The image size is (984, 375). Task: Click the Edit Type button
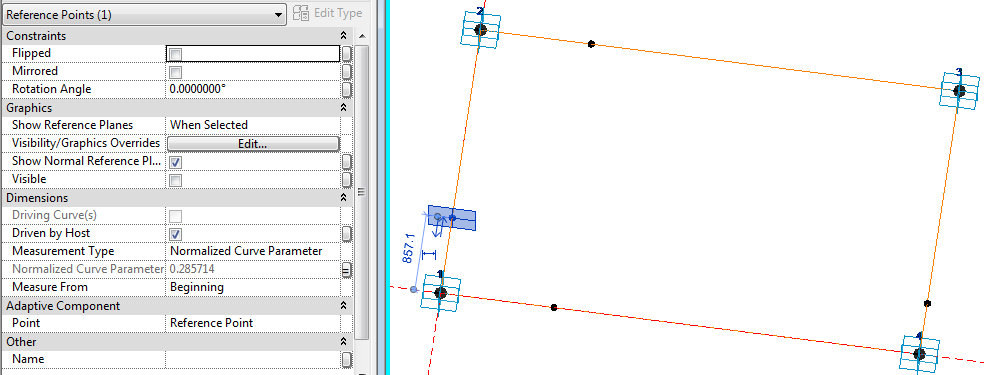[328, 13]
